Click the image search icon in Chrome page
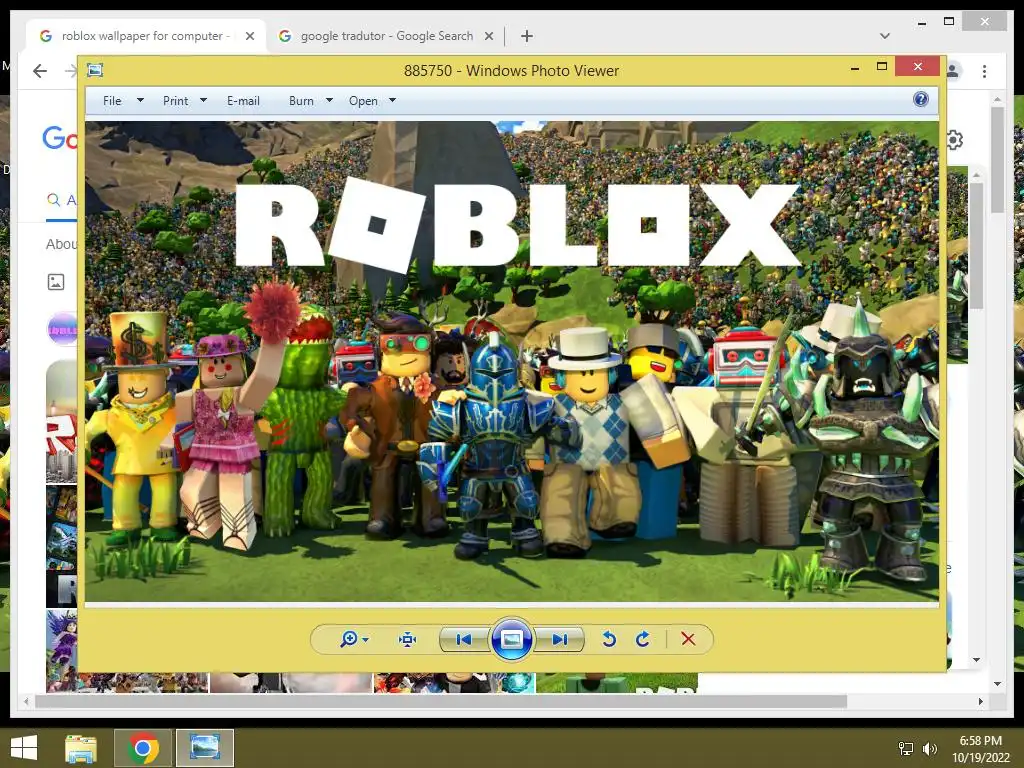The height and width of the screenshot is (768, 1024). pyautogui.click(x=56, y=282)
